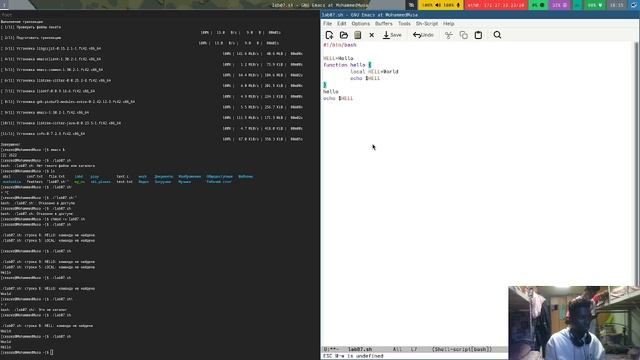Click the 'emacs &' command line in terminal
The image size is (640, 360).
click(33, 150)
